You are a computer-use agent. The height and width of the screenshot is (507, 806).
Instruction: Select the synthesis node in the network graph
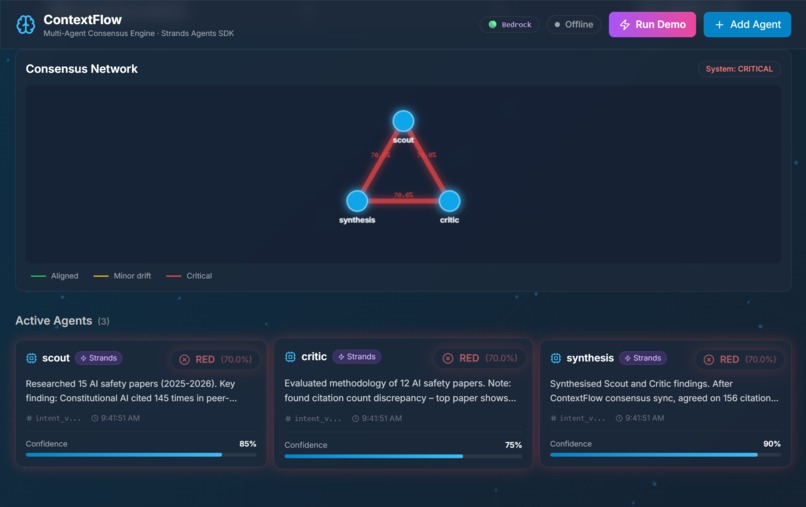tap(357, 201)
